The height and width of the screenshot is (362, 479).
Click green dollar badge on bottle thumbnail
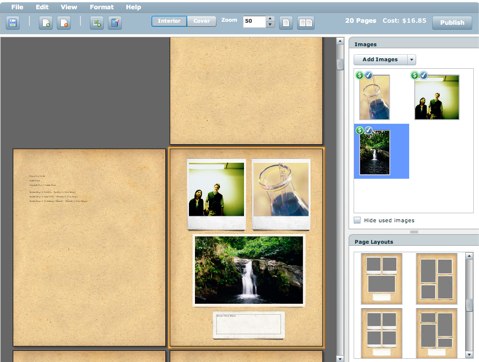[359, 75]
